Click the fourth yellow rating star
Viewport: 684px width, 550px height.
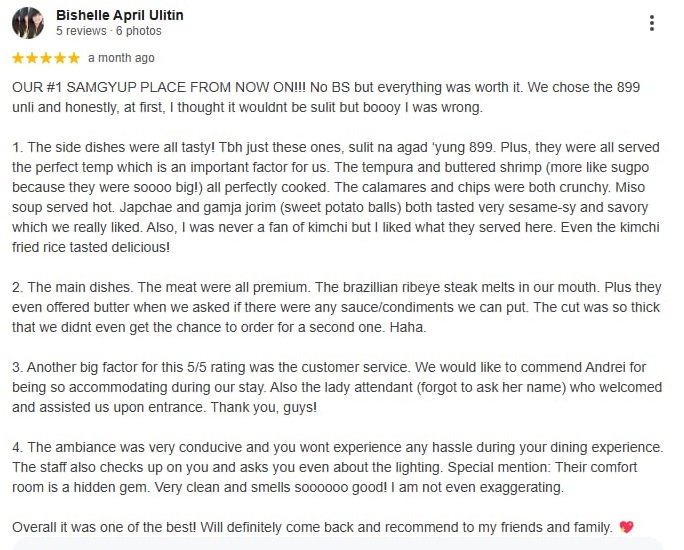pyautogui.click(x=60, y=58)
